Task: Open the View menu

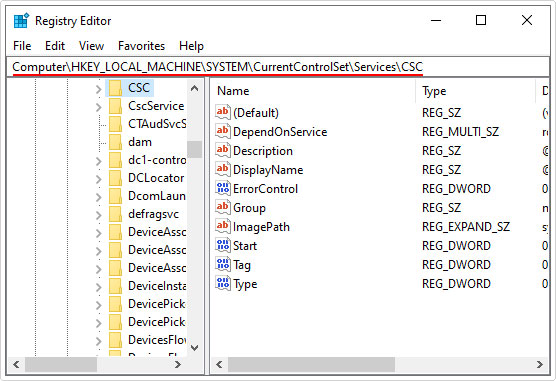Action: click(91, 46)
